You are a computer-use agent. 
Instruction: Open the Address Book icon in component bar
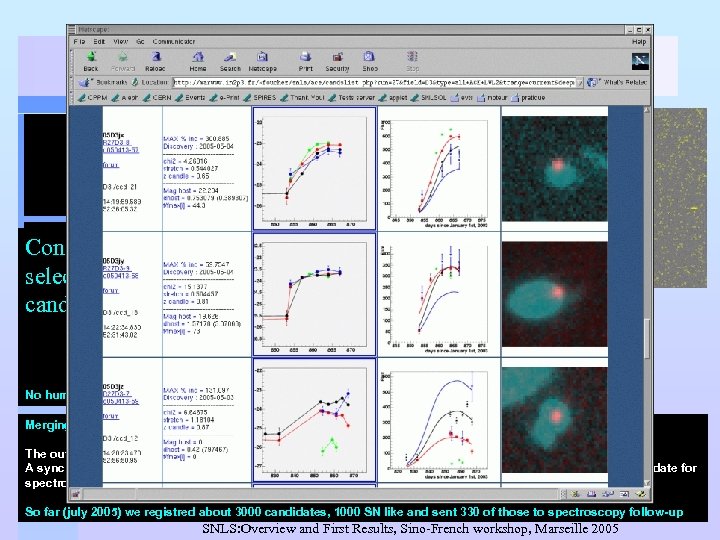(x=624, y=495)
